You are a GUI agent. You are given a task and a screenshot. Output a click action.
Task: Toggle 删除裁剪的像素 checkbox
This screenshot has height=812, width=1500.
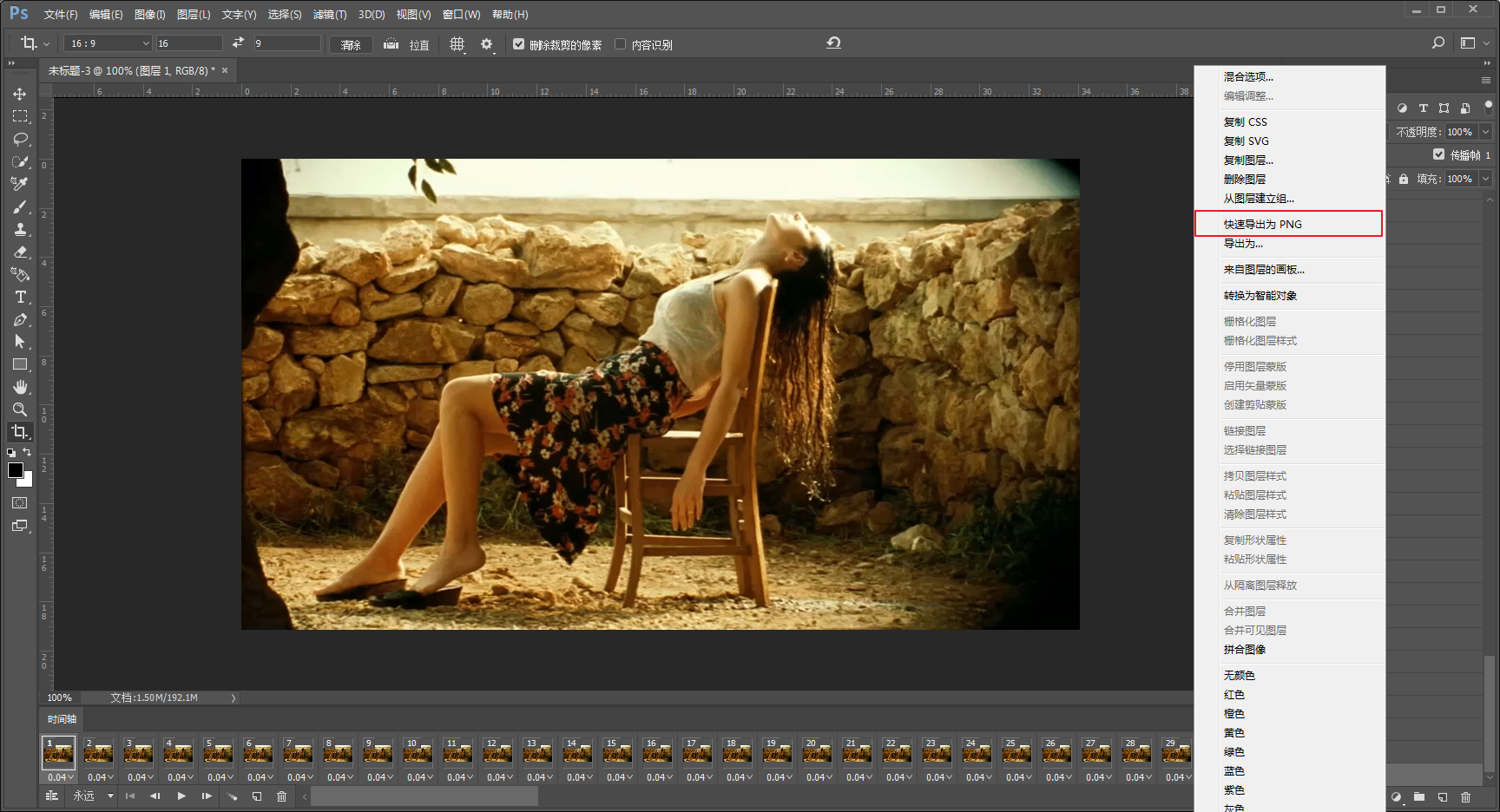tap(519, 44)
